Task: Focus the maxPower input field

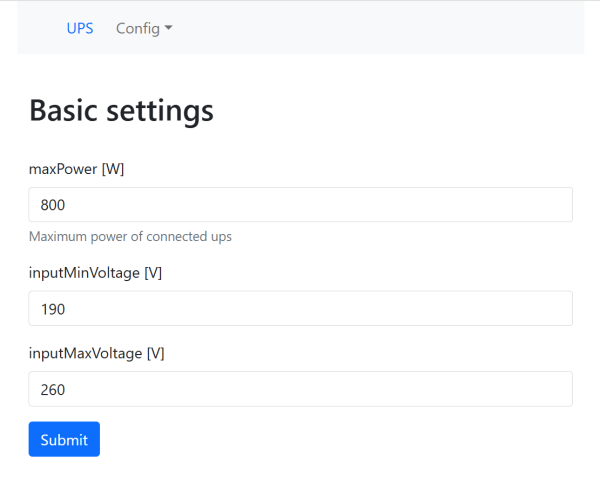Action: pyautogui.click(x=300, y=205)
